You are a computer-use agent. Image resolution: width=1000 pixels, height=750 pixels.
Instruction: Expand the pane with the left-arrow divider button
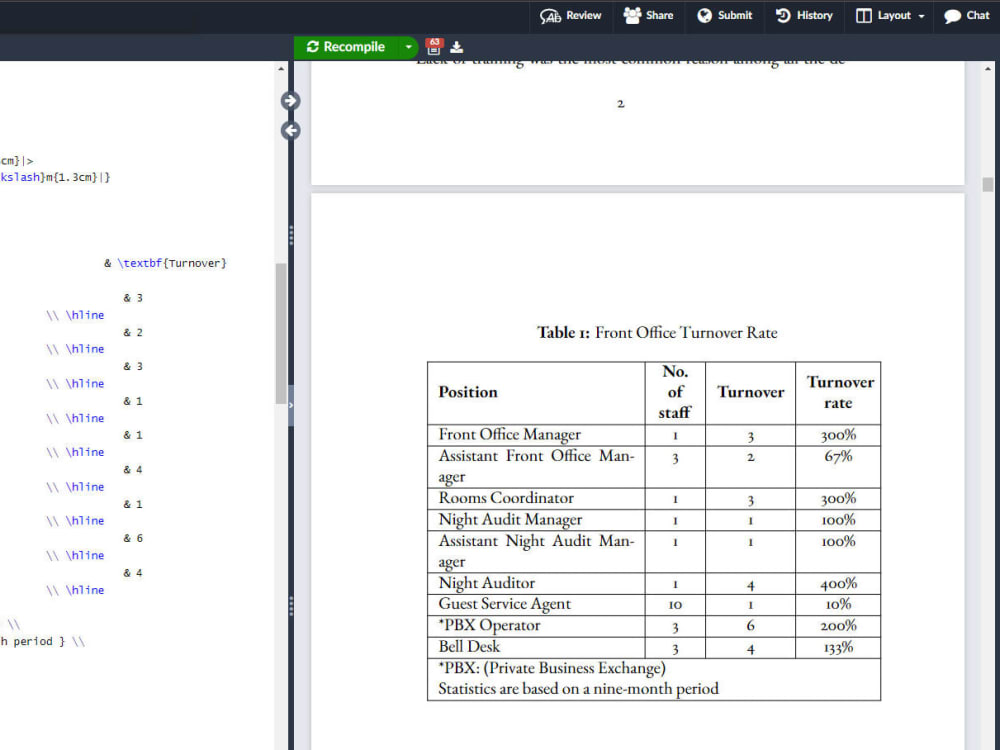(290, 130)
